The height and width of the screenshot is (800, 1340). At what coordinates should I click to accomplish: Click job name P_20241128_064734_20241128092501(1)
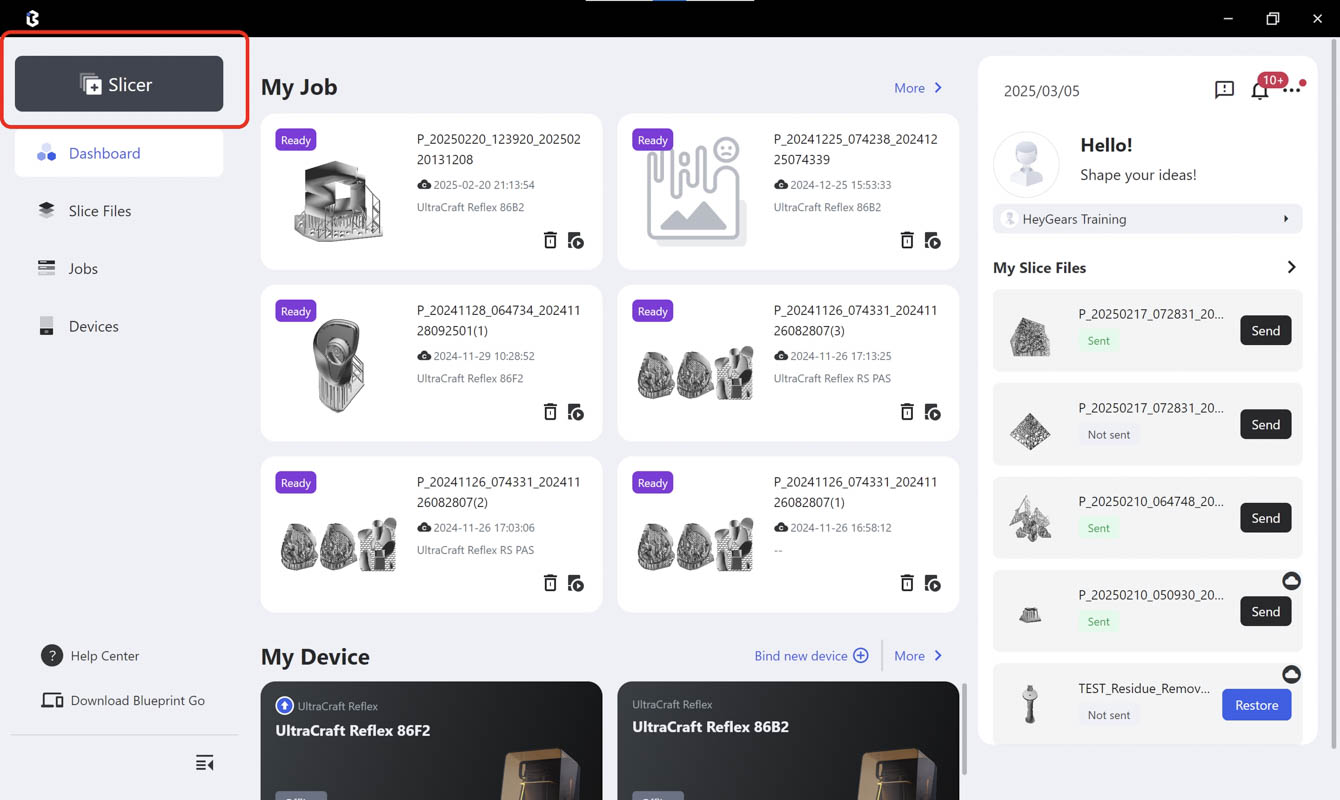click(499, 320)
